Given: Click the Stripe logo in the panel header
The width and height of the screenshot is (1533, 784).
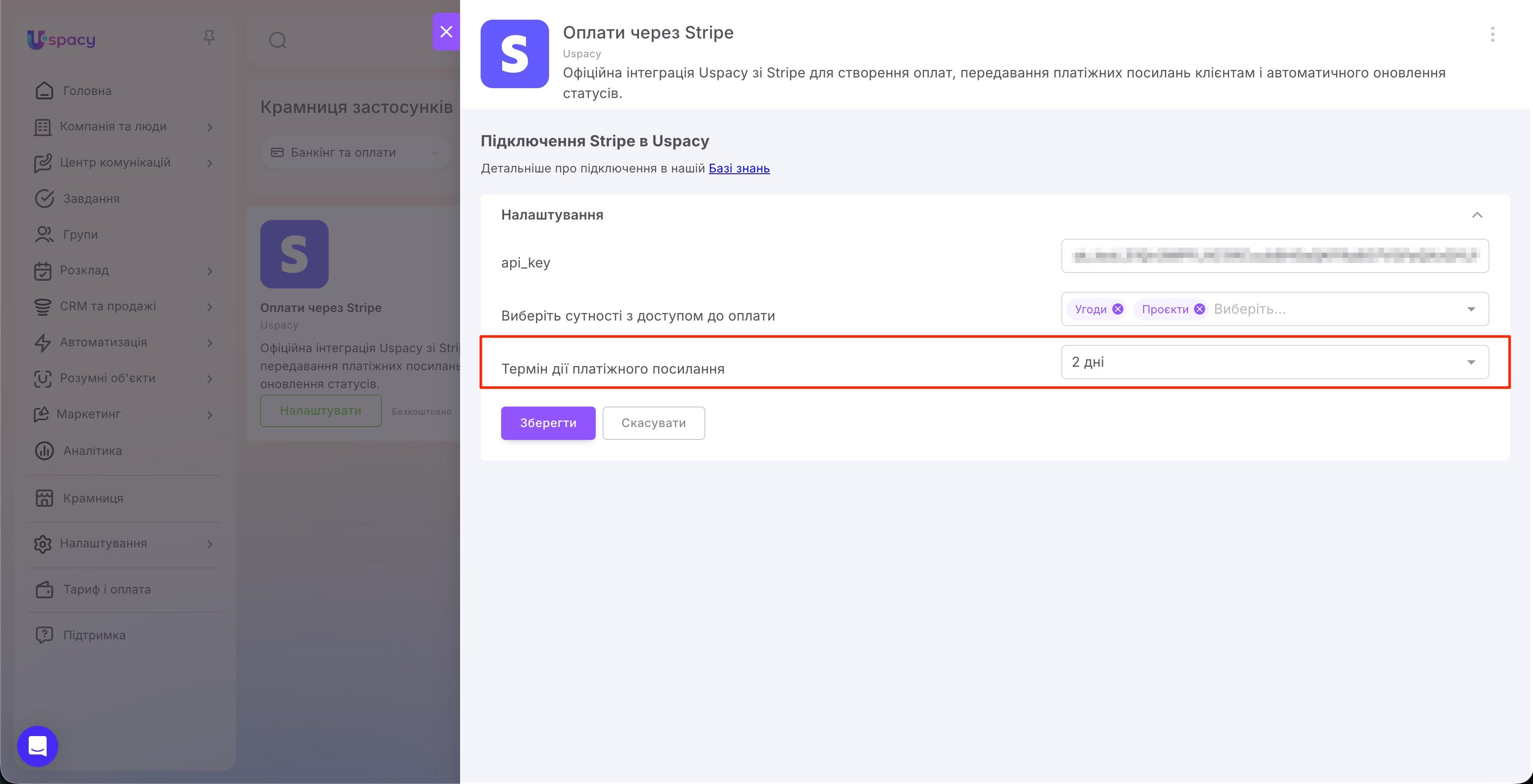Looking at the screenshot, I should pos(515,53).
